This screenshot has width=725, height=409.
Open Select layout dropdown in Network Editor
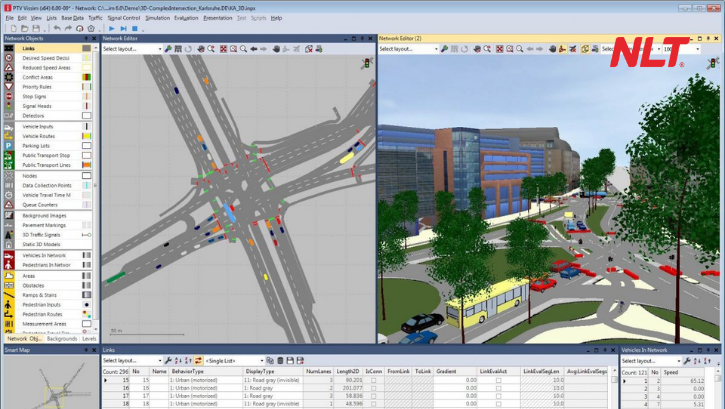coord(131,49)
